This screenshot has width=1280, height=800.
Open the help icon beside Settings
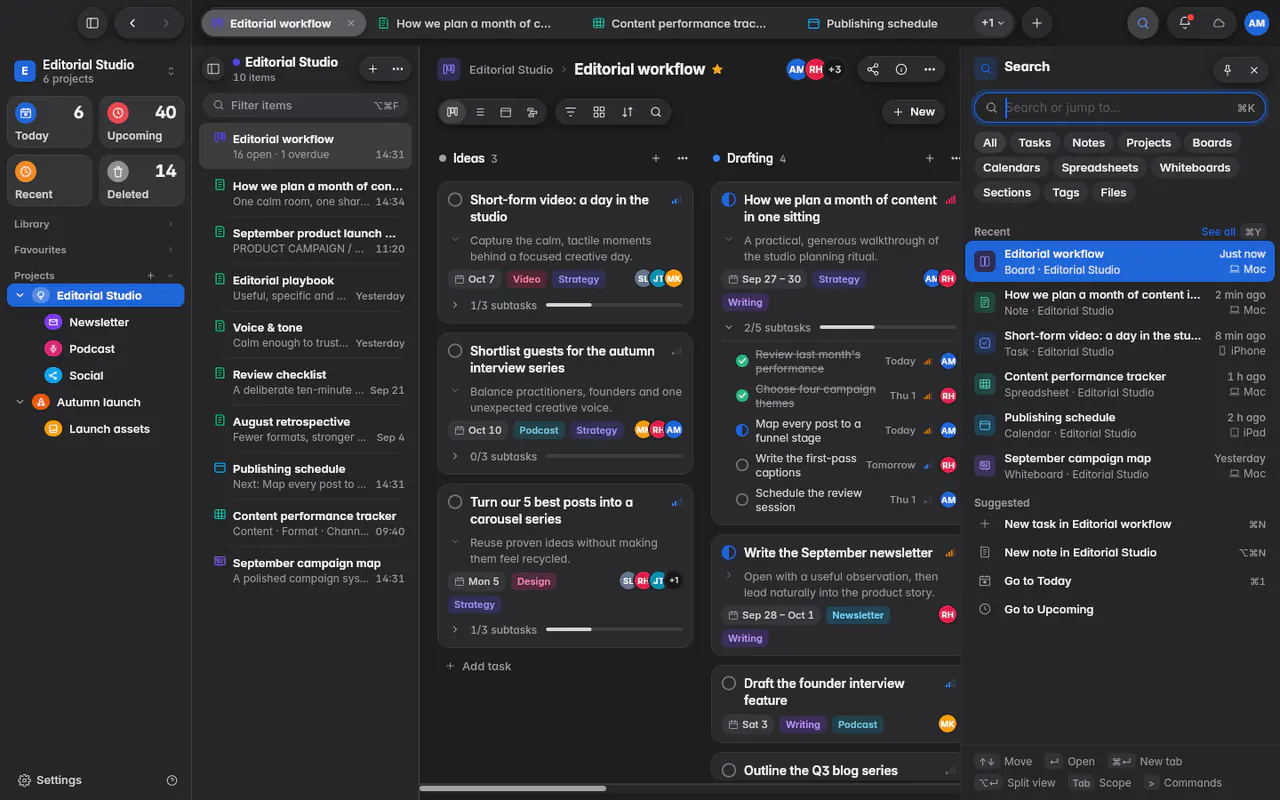[172, 780]
